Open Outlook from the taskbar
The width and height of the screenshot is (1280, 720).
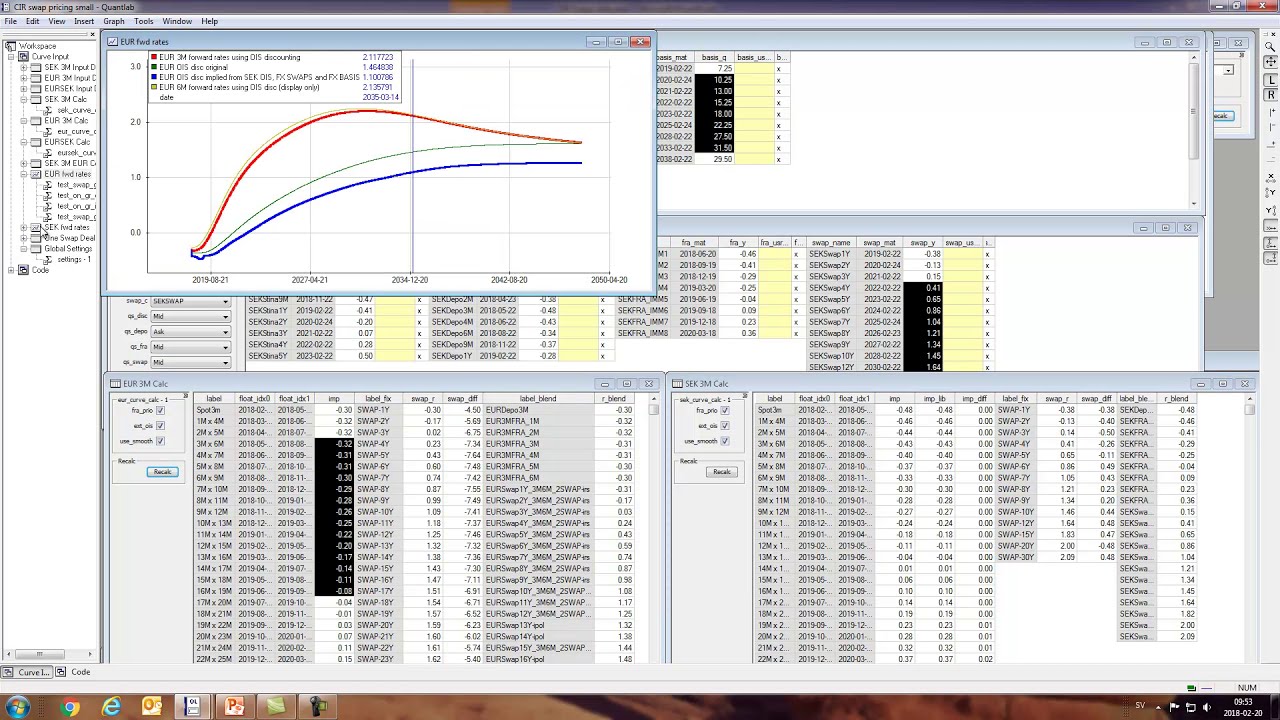coord(152,707)
